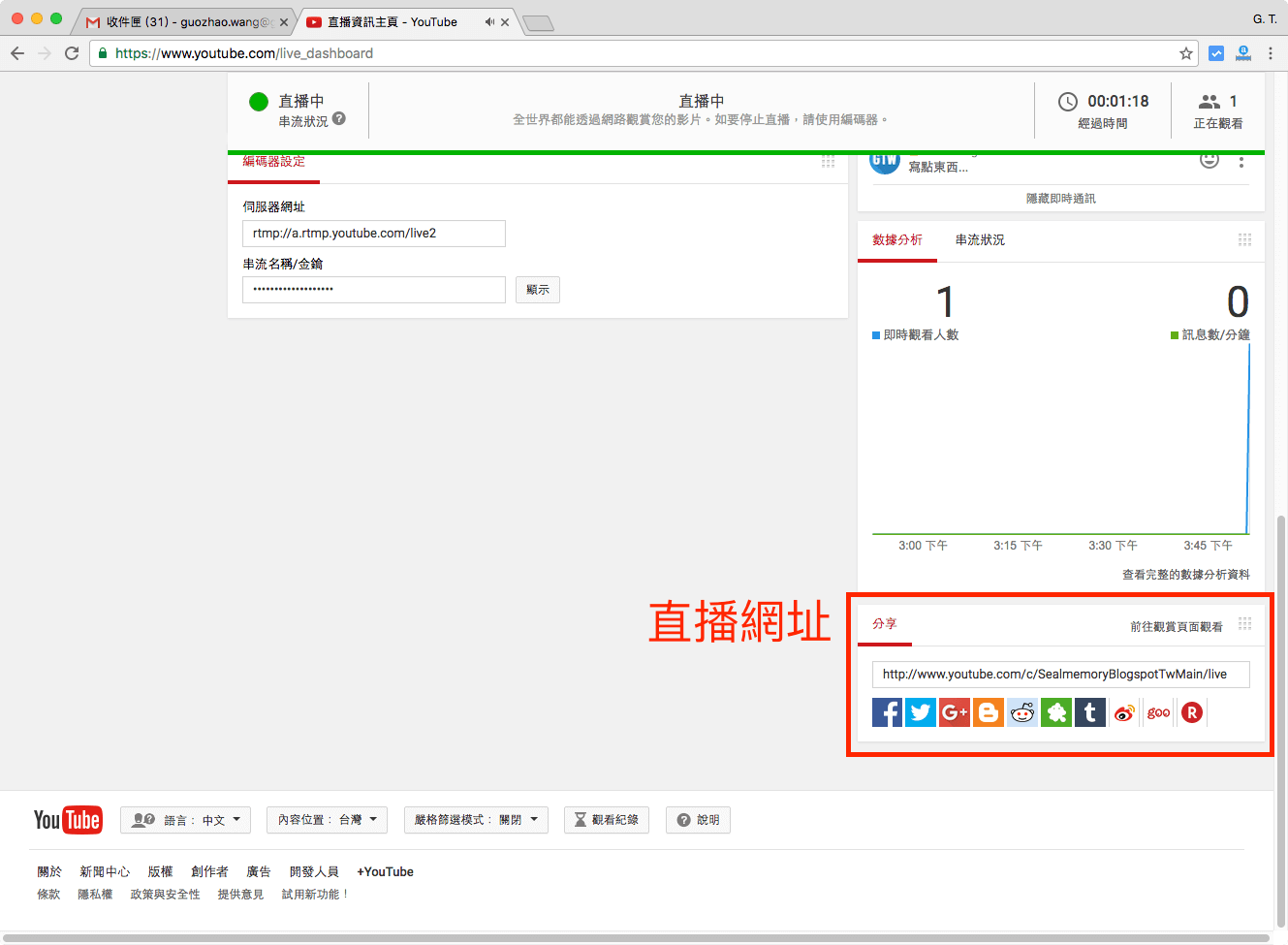Share the live stream to Tumblr
This screenshot has height=945, width=1288.
pyautogui.click(x=1089, y=712)
